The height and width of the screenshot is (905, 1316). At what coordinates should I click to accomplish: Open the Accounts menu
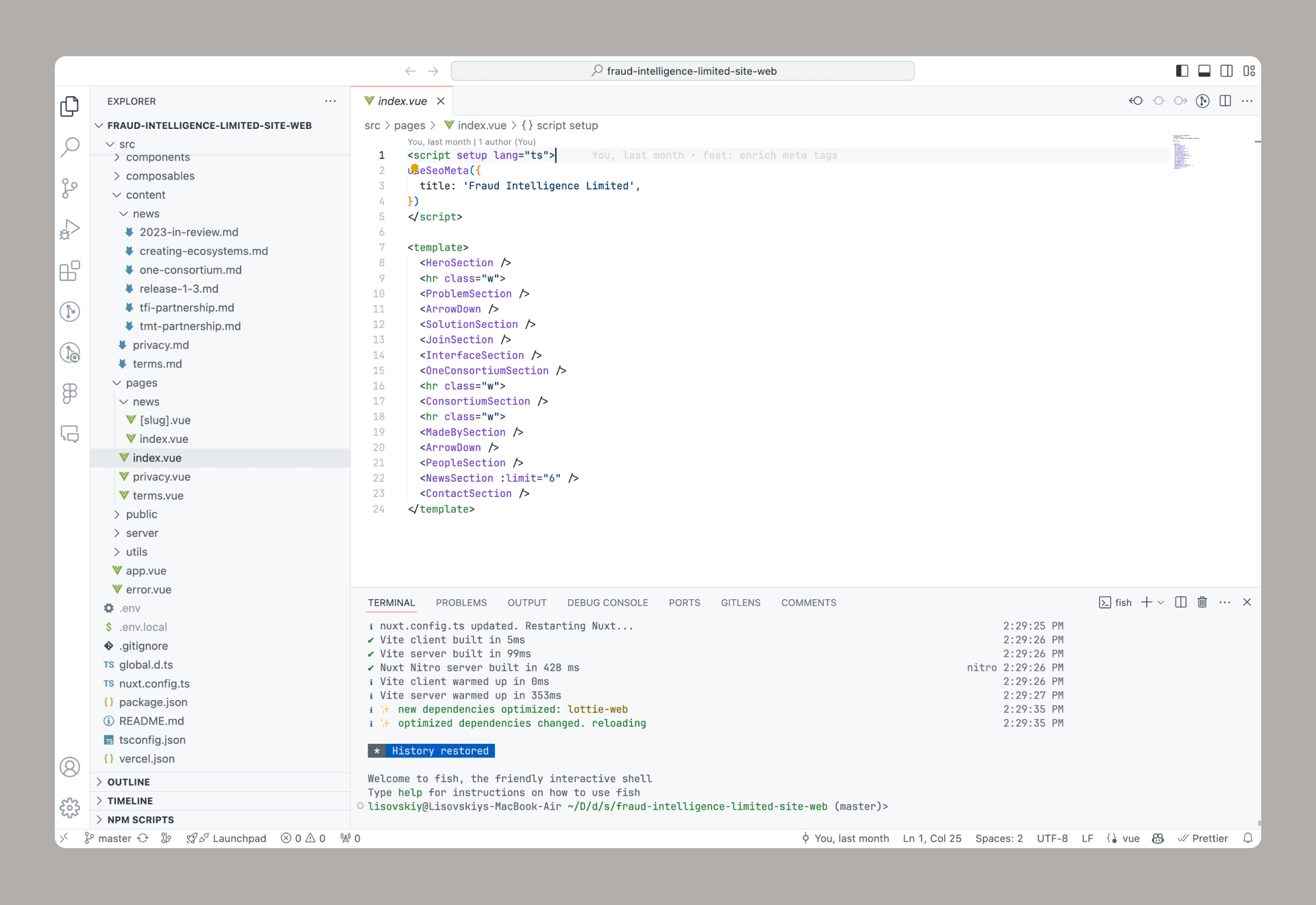pos(70,767)
